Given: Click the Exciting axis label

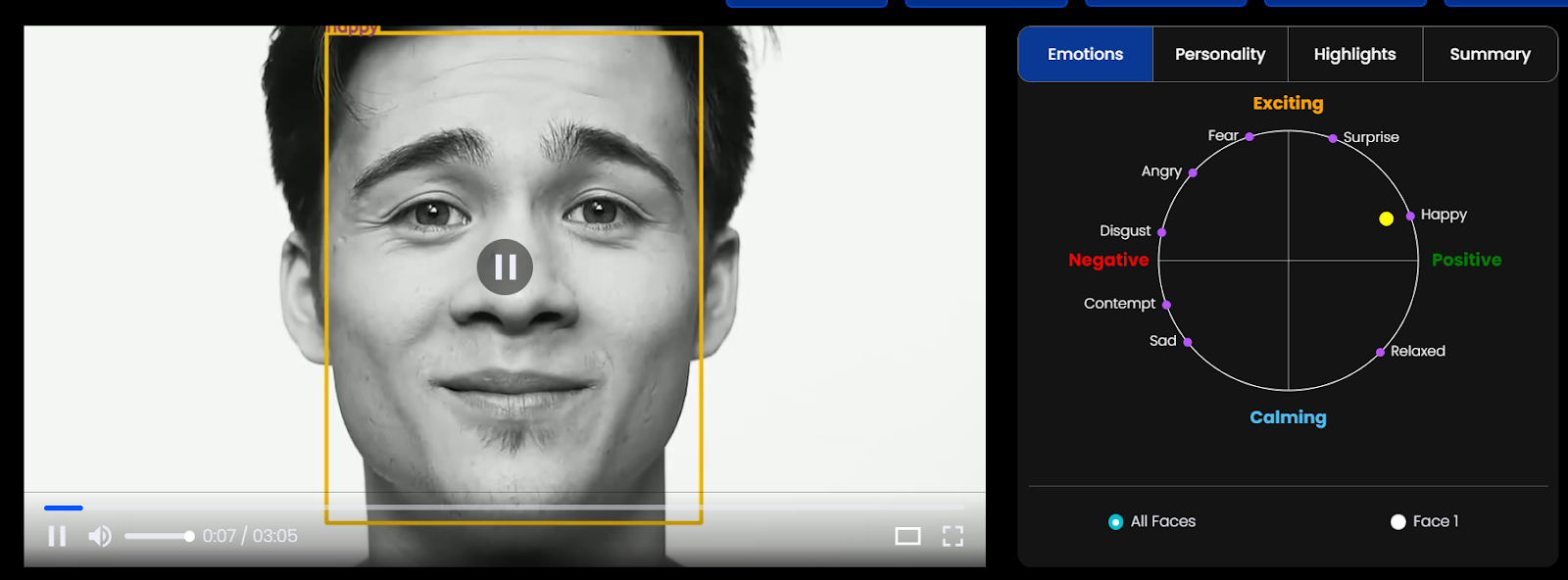Looking at the screenshot, I should (1288, 103).
